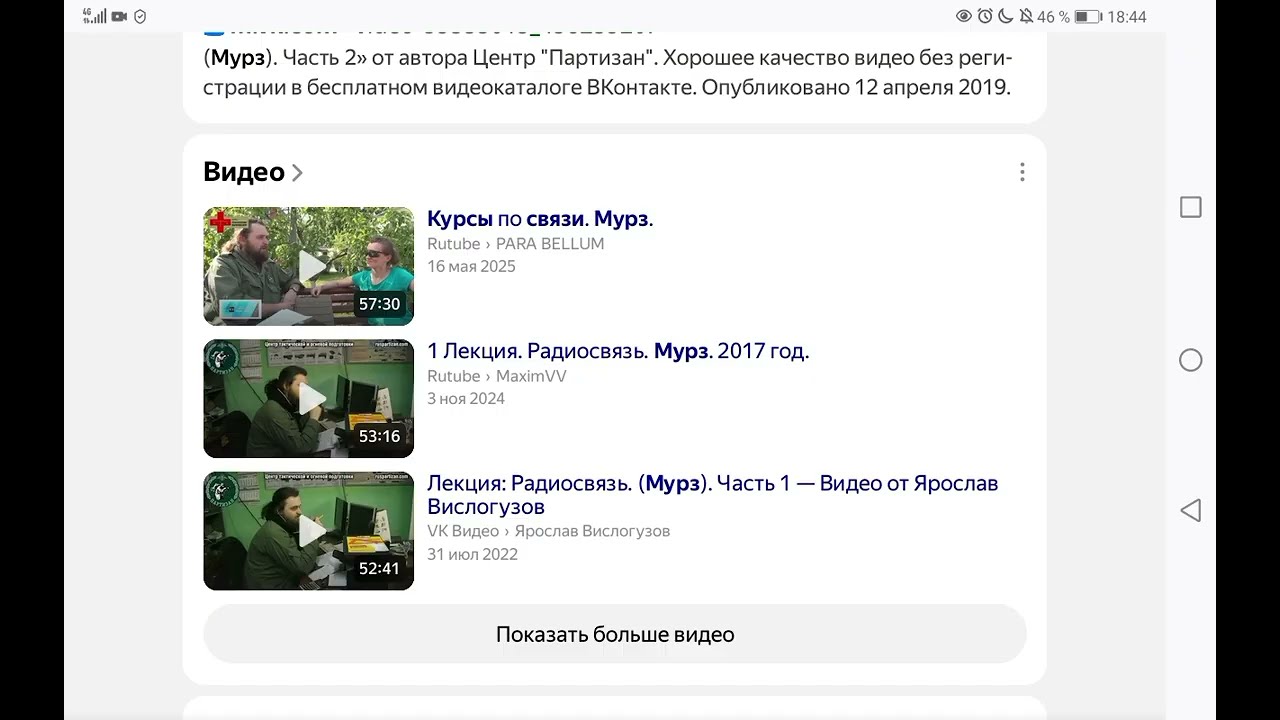Screen dimensions: 1280x720
Task: Click the status bar time 18:44
Action: (1127, 17)
